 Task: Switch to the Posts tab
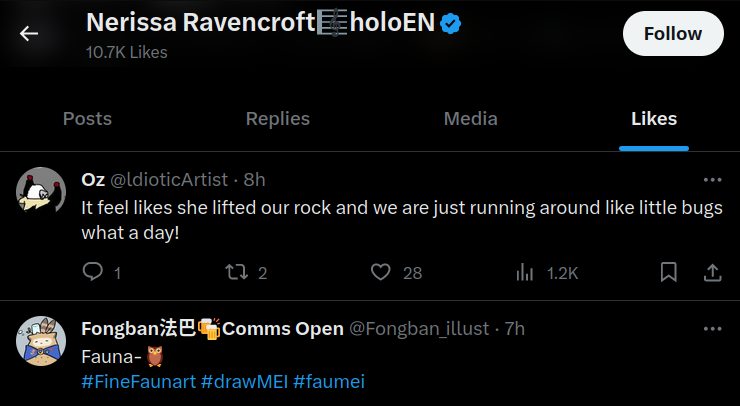tap(87, 119)
